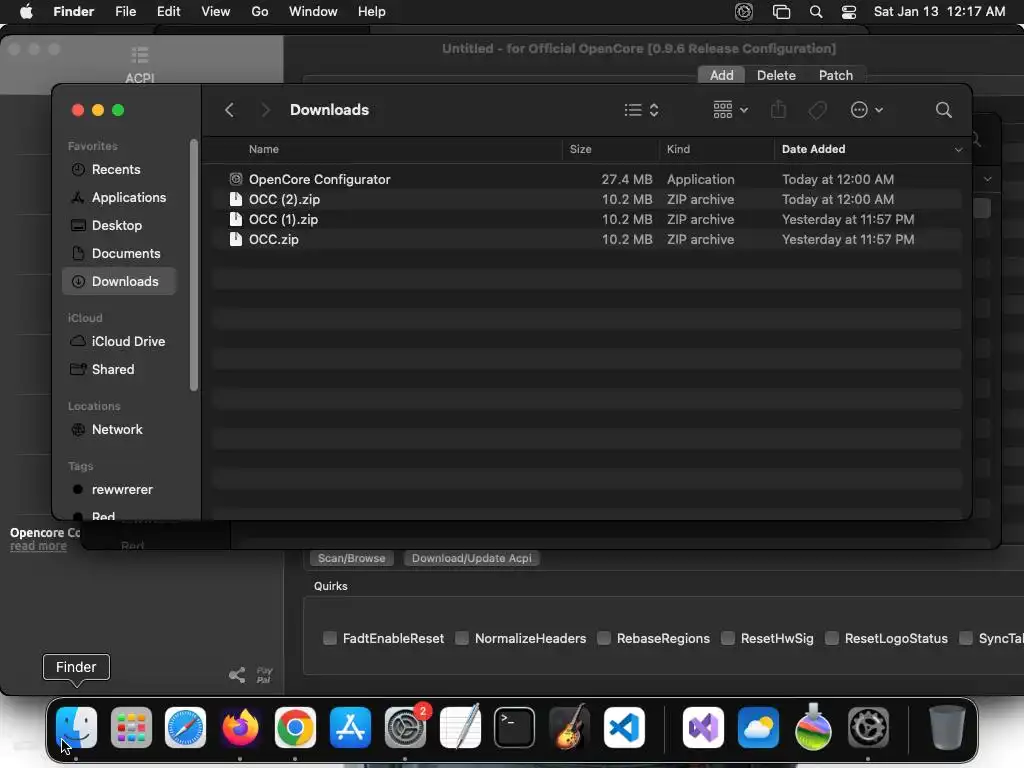Click the Scan/Browse button

351,558
